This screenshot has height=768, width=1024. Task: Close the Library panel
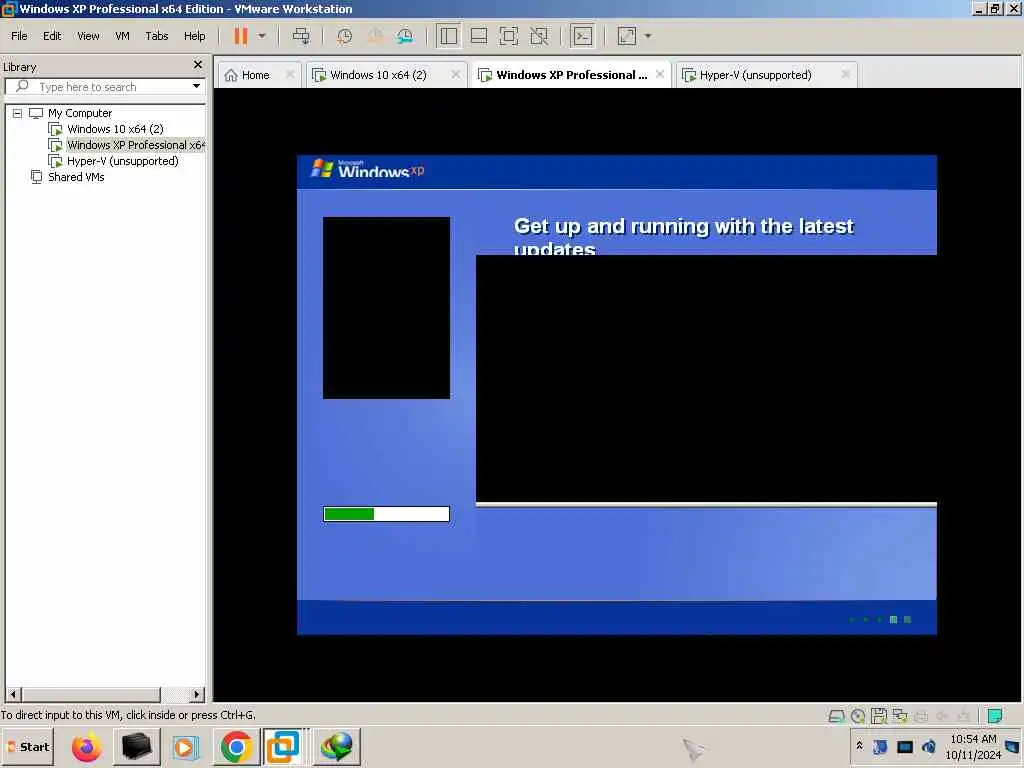click(x=198, y=65)
